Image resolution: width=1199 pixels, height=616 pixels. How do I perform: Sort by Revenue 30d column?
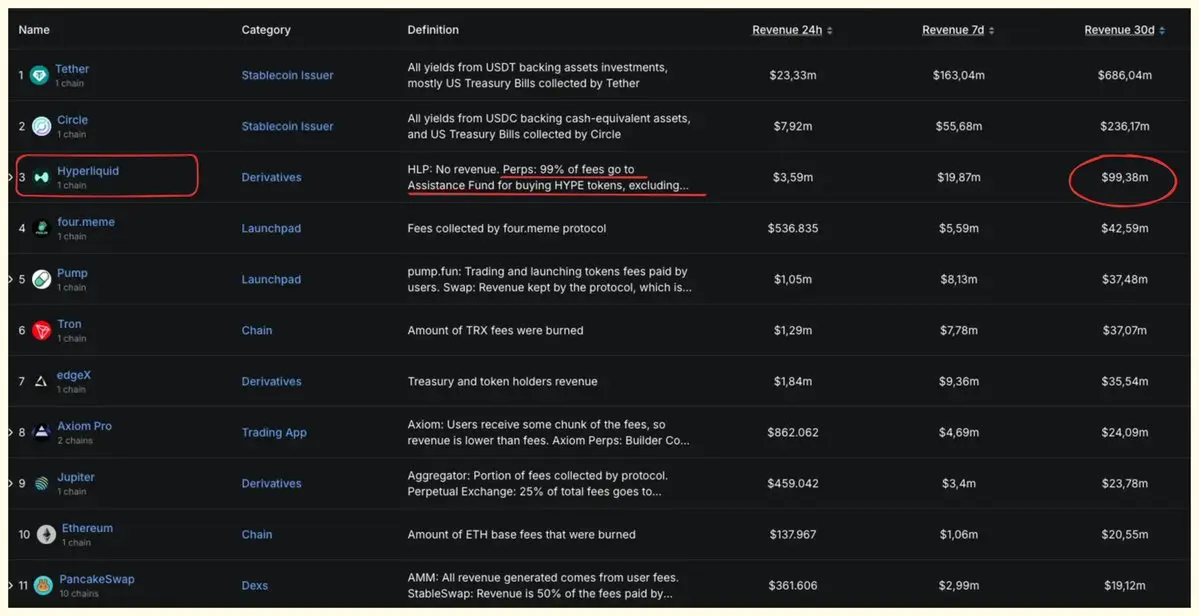[1124, 30]
